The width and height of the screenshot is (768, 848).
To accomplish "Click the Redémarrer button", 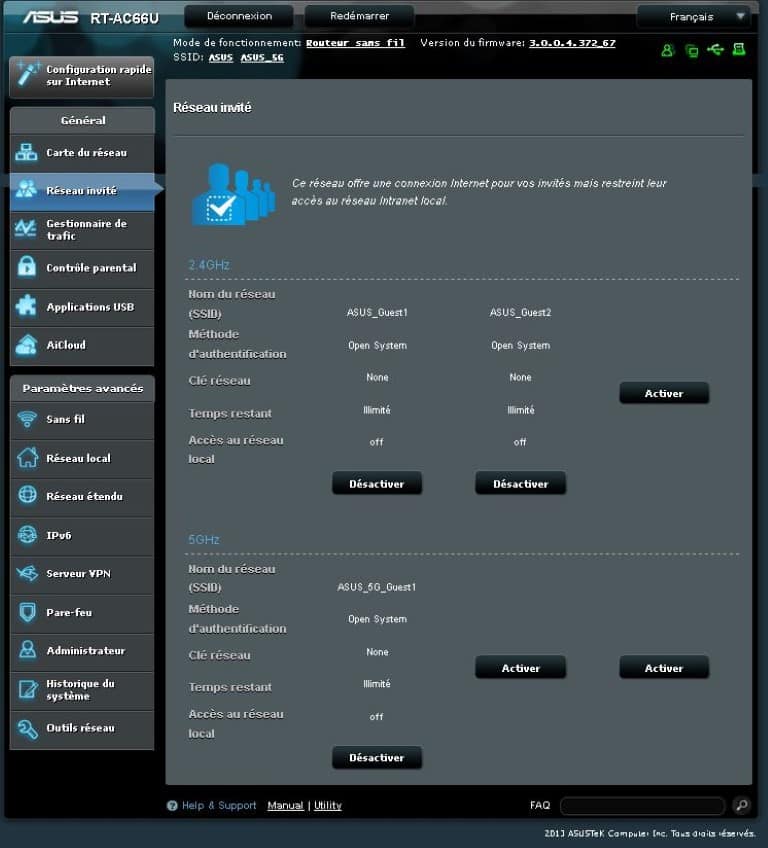I will [x=359, y=16].
